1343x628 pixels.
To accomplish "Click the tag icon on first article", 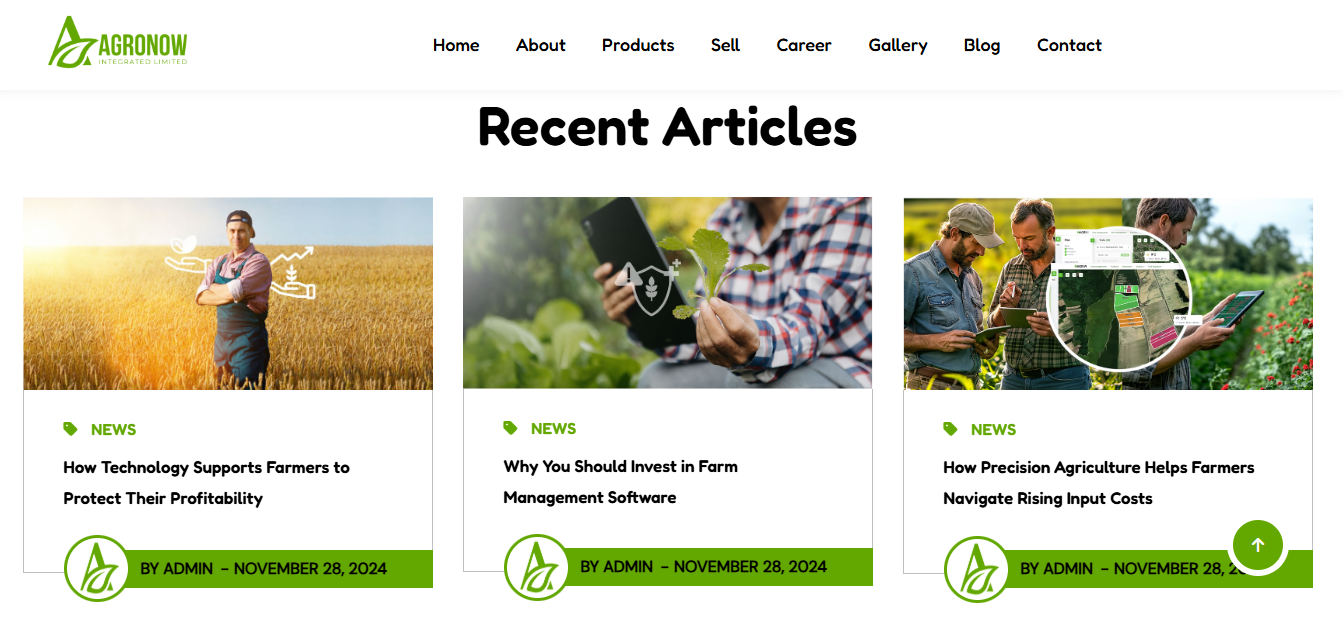I will 70,429.
